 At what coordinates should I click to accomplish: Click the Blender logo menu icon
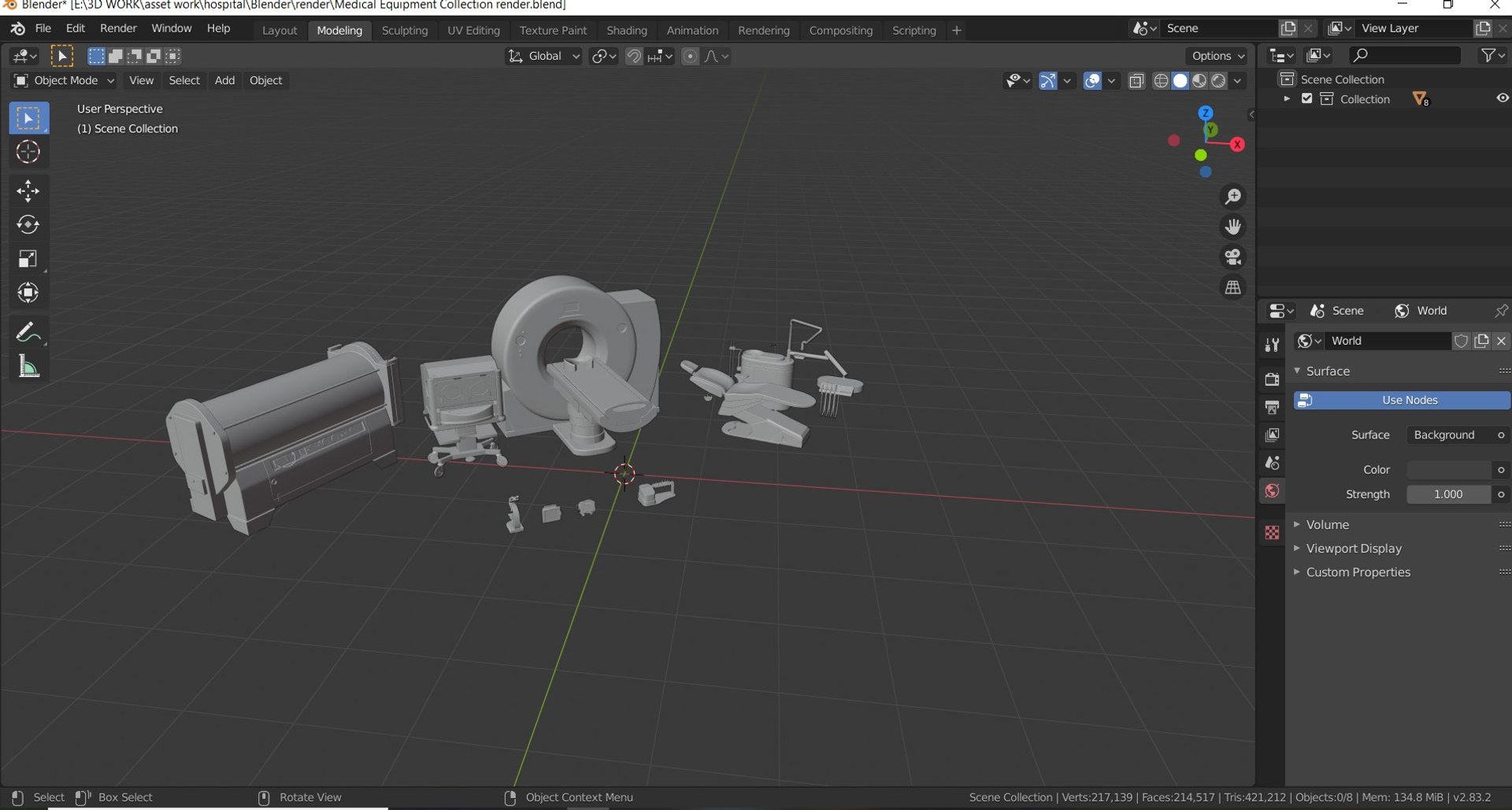17,29
